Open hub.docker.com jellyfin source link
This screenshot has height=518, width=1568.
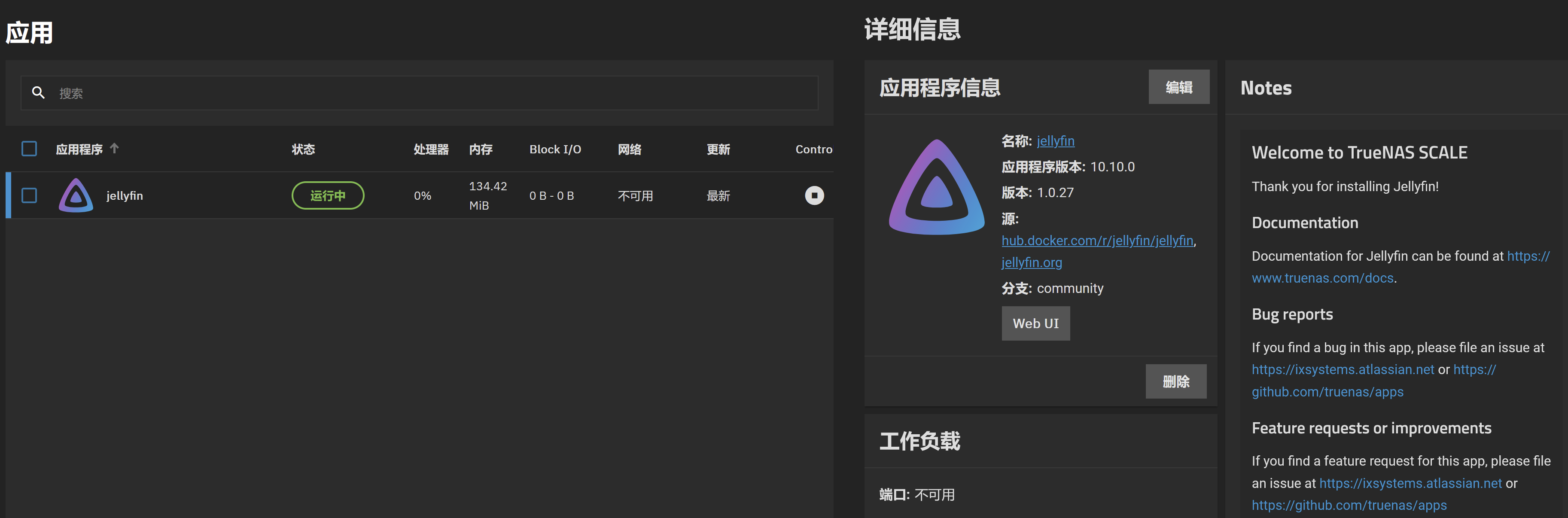pos(1097,241)
